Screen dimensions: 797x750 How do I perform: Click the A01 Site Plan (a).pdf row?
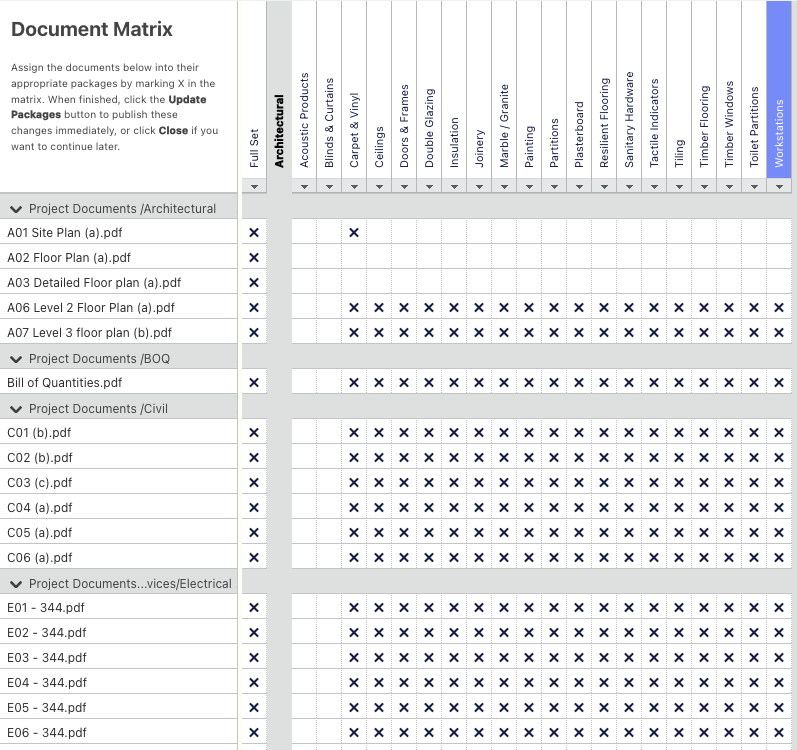(x=118, y=233)
